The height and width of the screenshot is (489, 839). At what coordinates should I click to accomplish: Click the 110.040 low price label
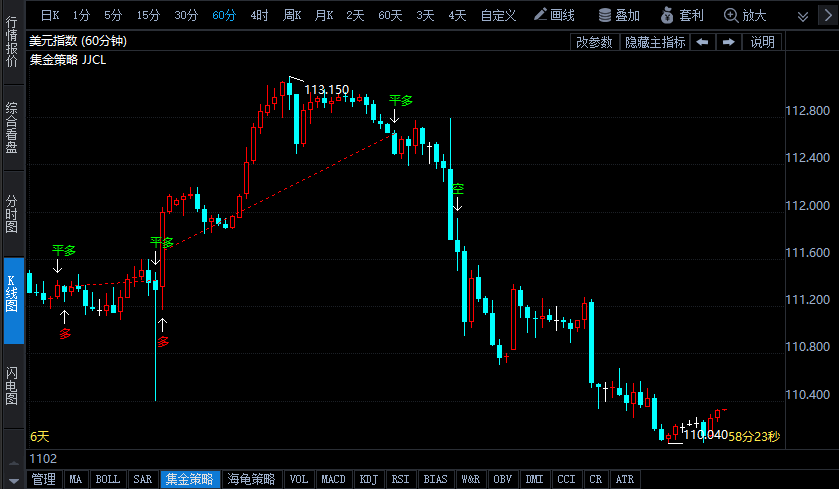pyautogui.click(x=706, y=434)
